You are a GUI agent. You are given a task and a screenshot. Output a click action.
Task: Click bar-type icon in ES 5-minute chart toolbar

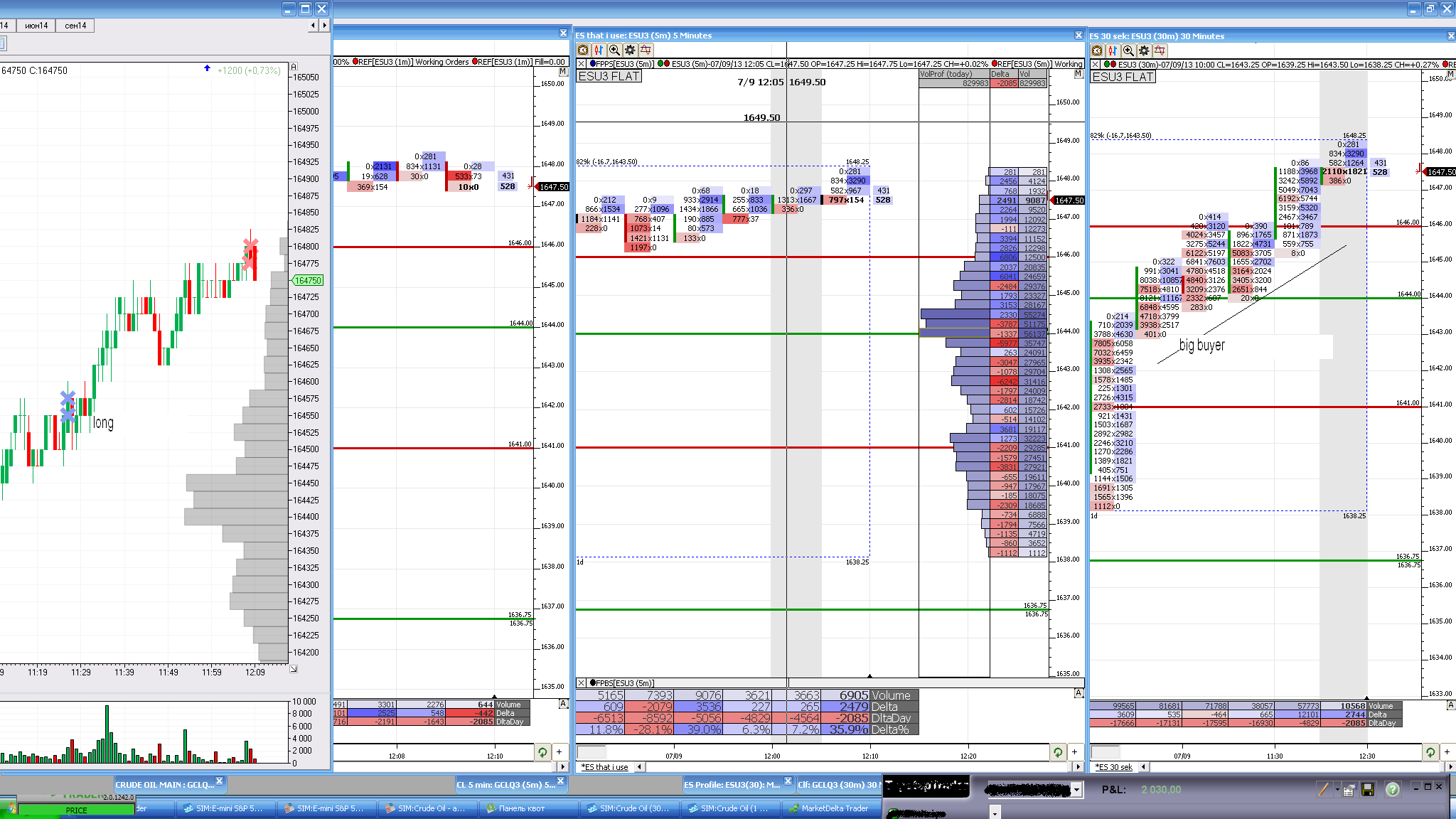point(599,50)
